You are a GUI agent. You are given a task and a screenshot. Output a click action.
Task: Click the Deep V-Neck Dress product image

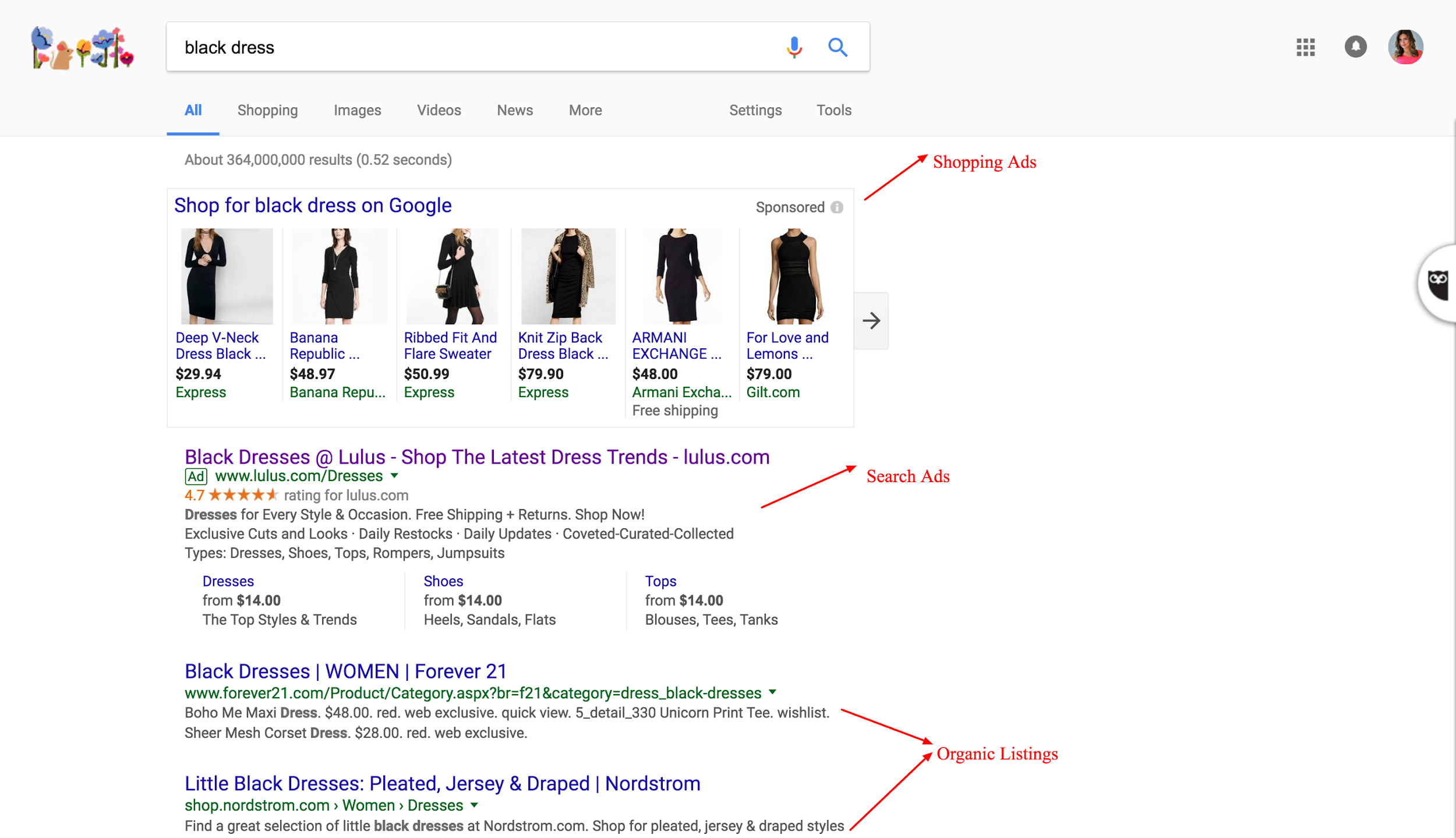(x=227, y=277)
